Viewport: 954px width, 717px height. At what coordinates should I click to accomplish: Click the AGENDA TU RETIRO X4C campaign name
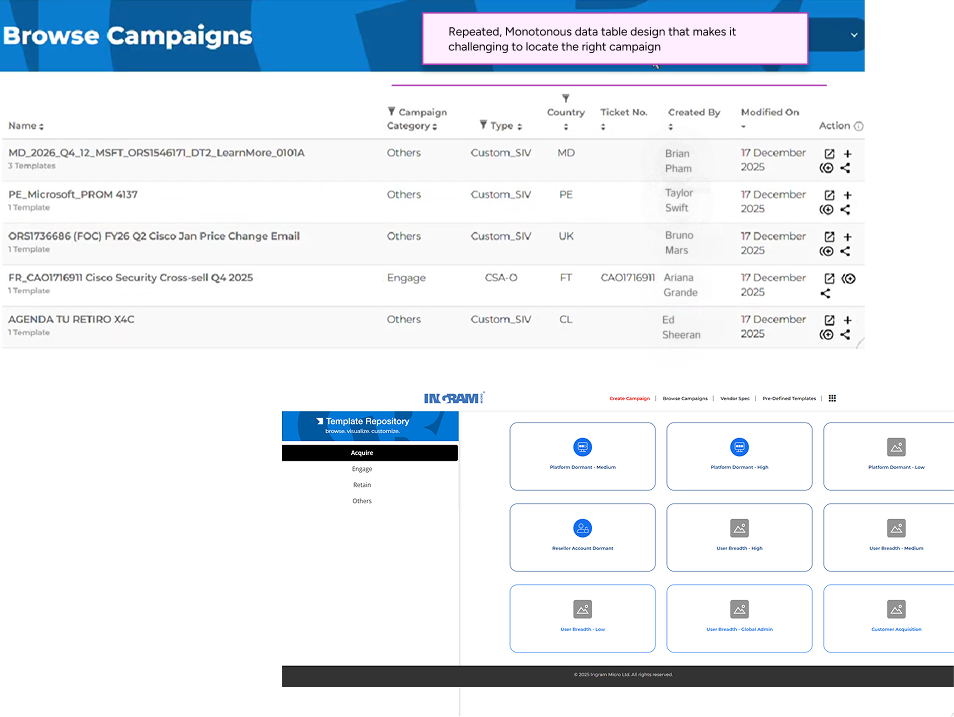click(x=71, y=320)
